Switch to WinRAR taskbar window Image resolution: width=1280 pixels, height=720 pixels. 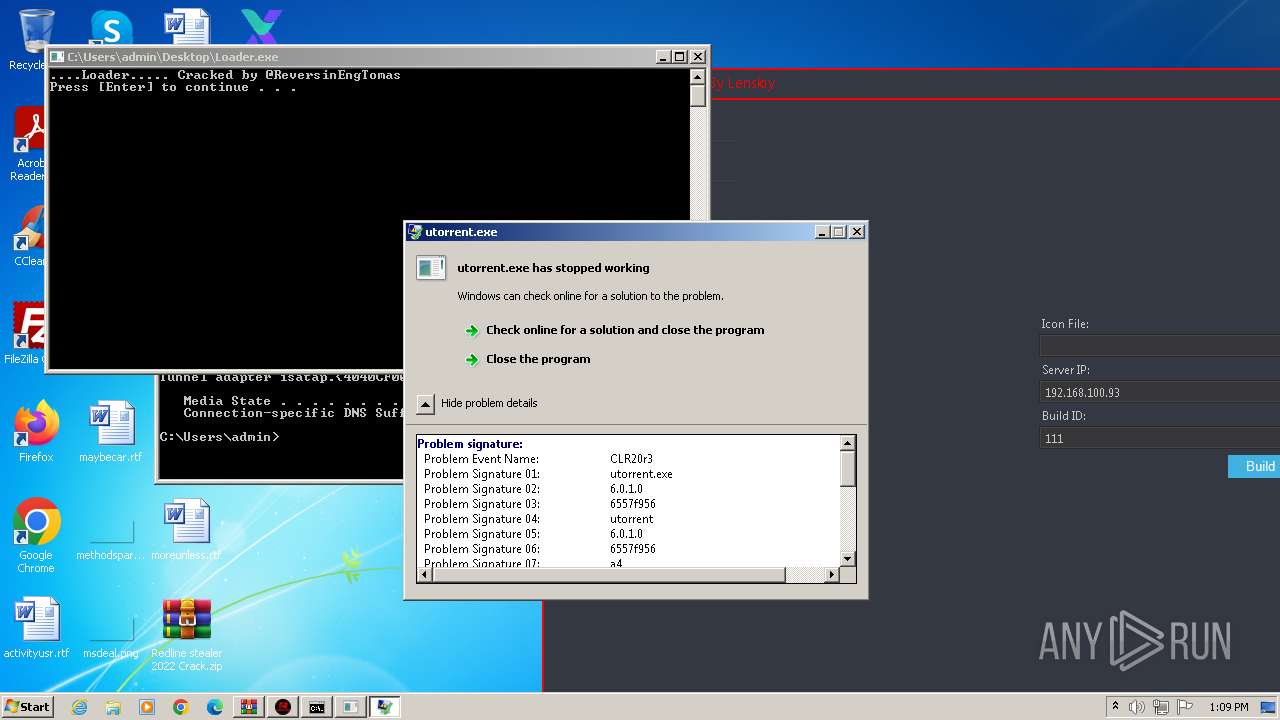[249, 707]
